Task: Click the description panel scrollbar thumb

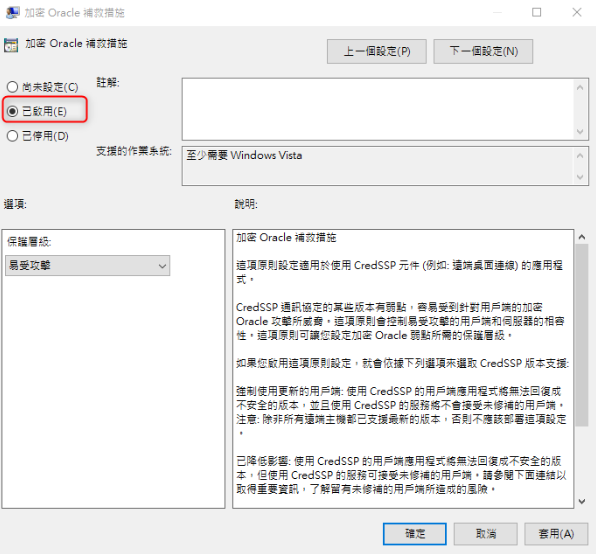Action: click(x=582, y=335)
